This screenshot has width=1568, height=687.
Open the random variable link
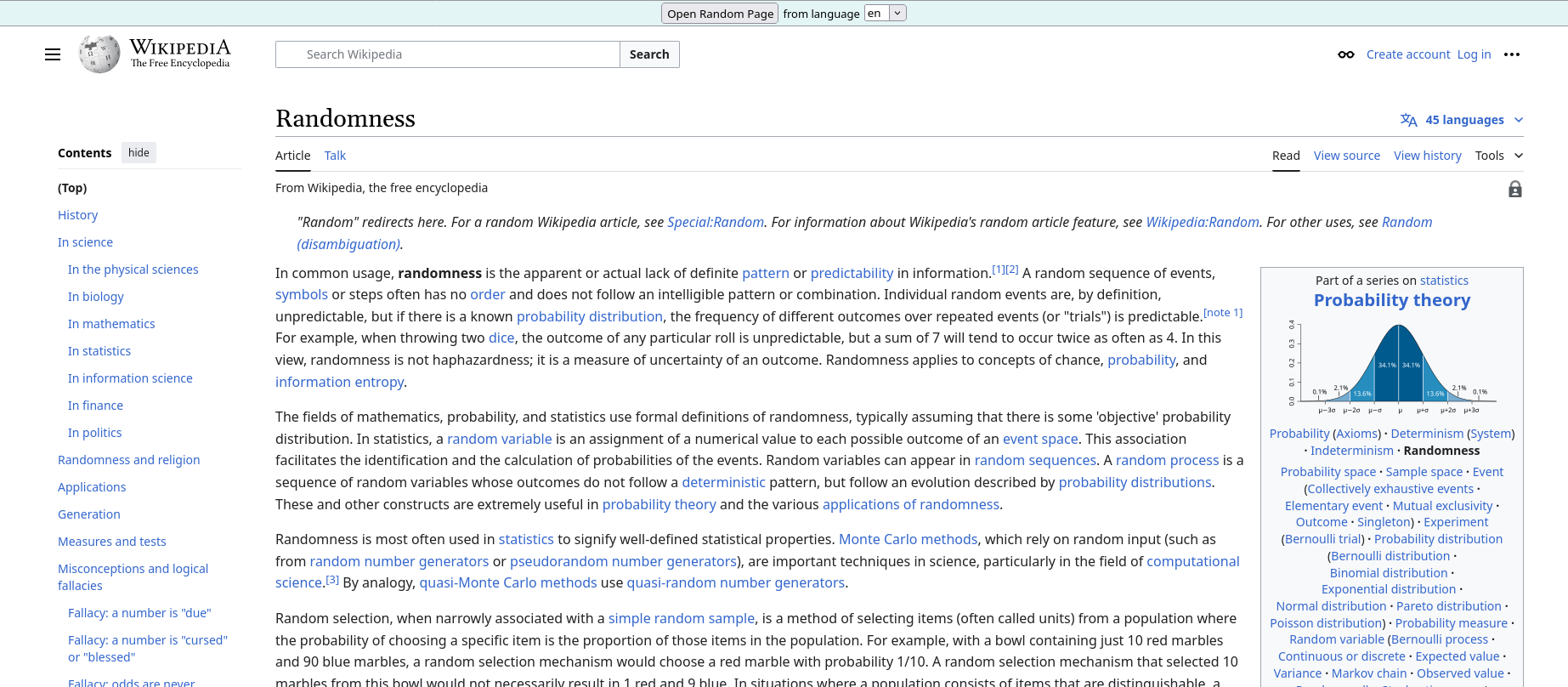500,439
